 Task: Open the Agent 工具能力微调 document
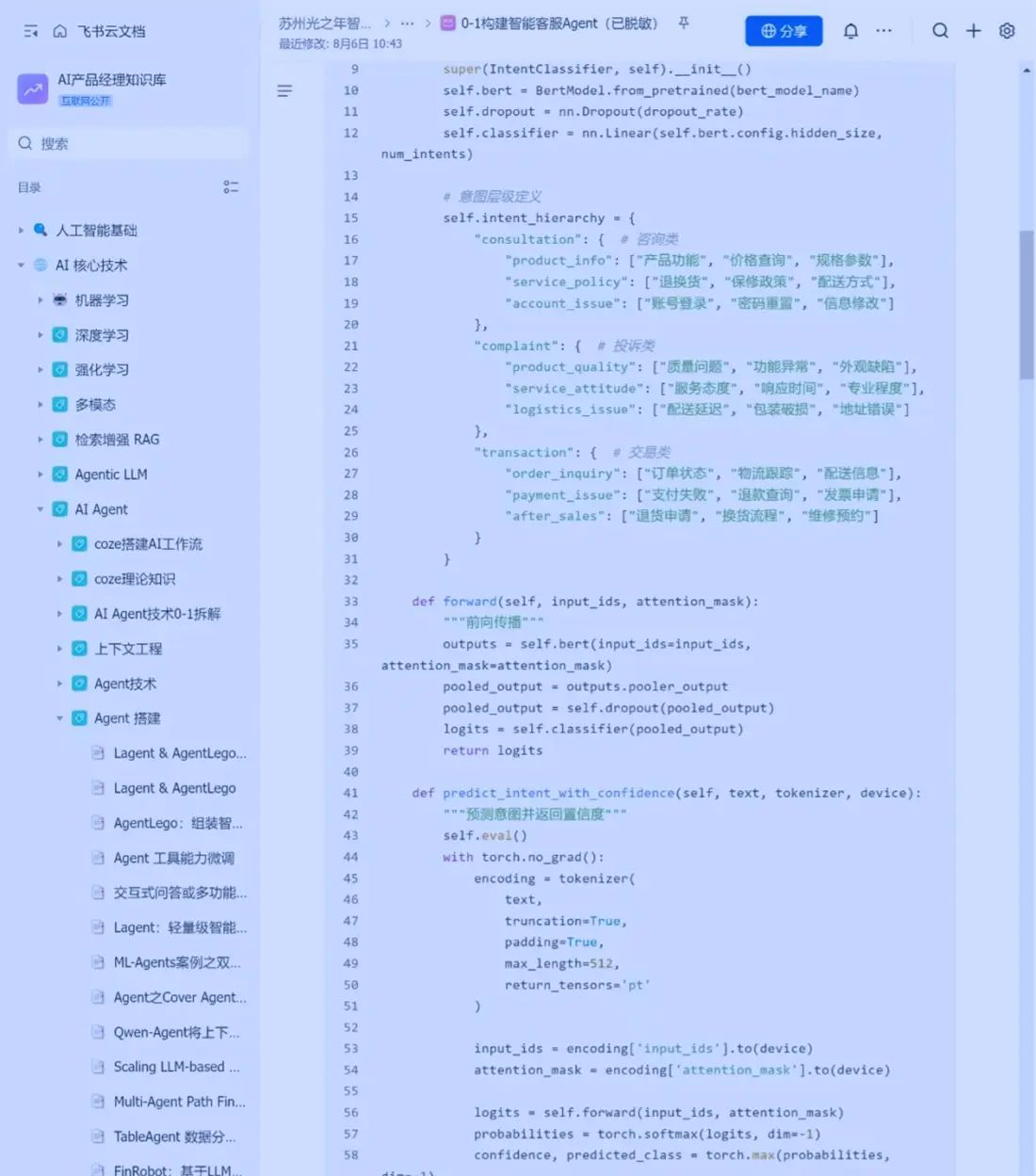[x=173, y=858]
